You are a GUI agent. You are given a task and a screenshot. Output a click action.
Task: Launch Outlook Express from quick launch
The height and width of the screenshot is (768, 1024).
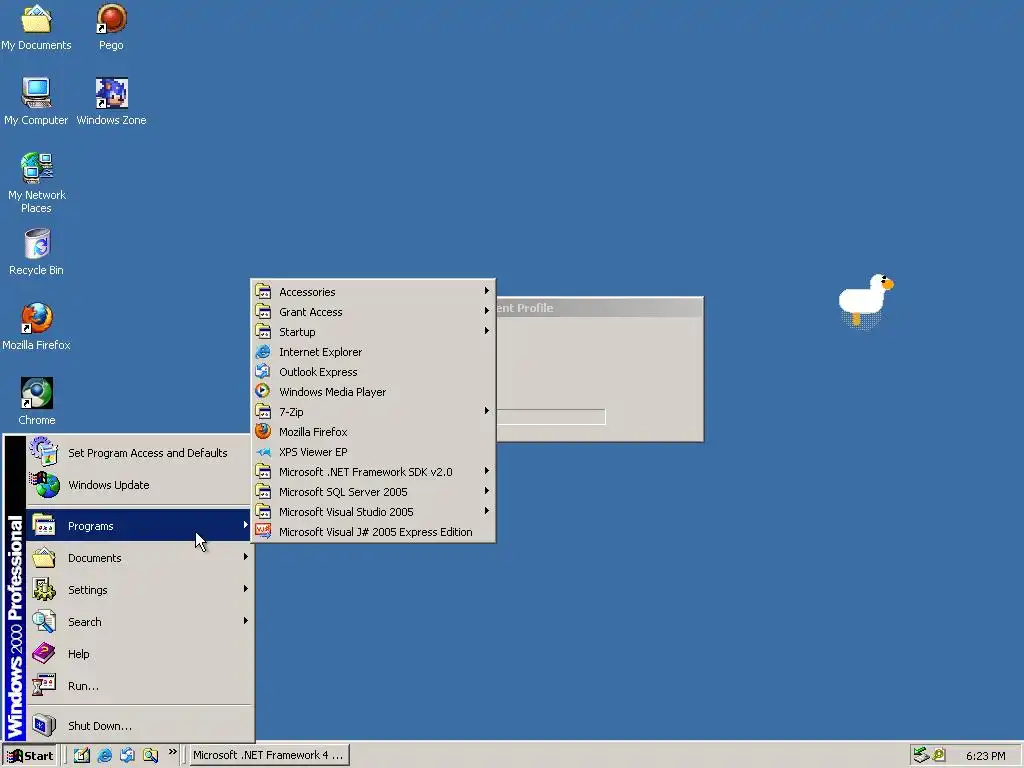tap(127, 755)
